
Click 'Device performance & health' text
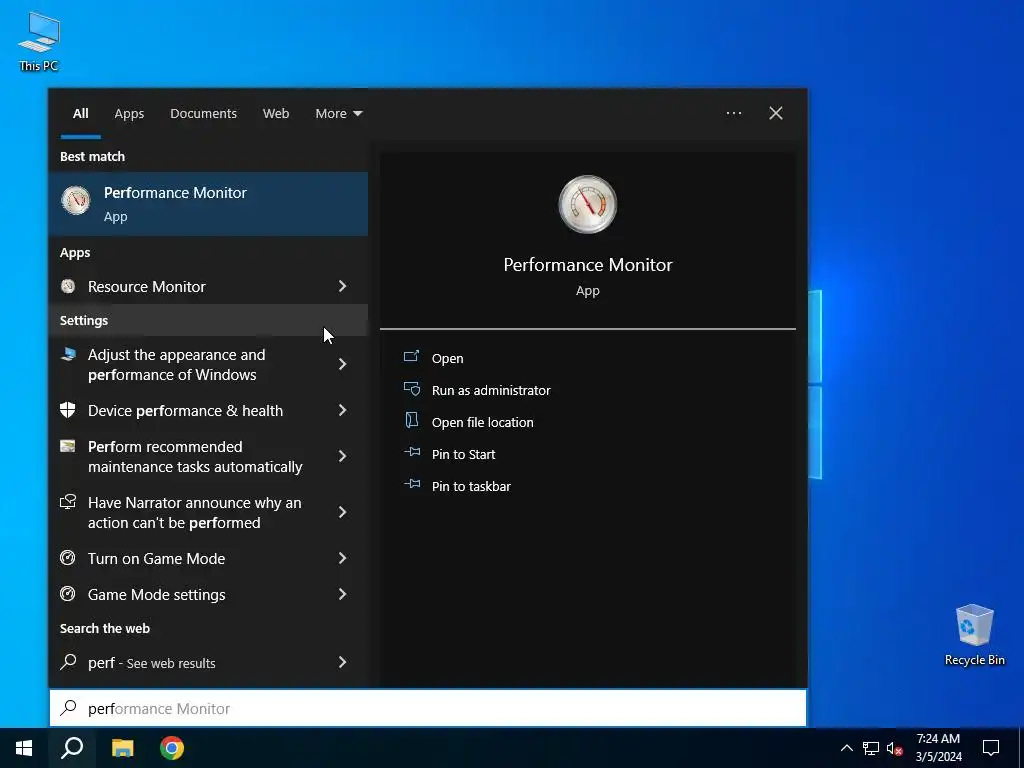point(185,410)
